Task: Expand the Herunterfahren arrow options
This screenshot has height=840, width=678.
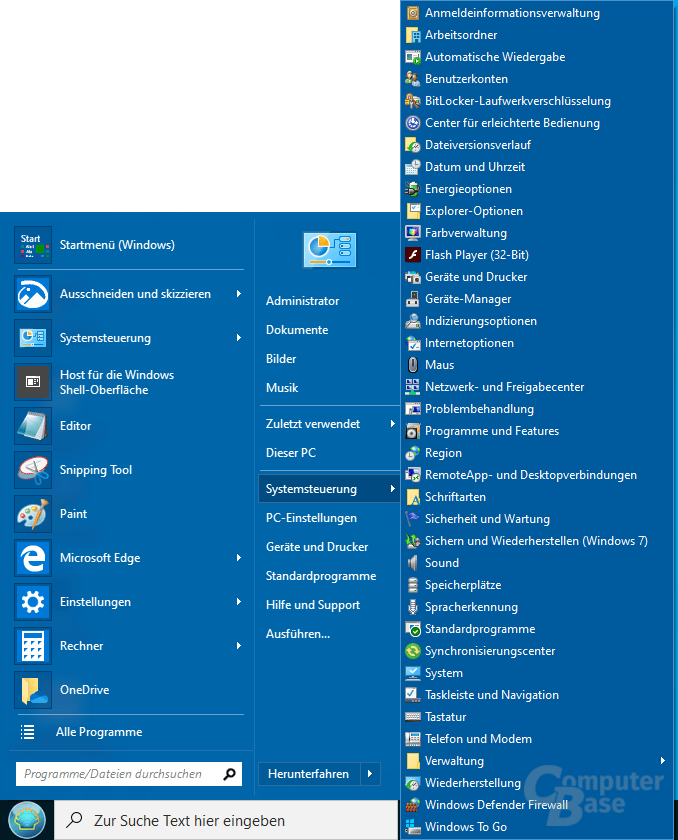Action: [371, 774]
